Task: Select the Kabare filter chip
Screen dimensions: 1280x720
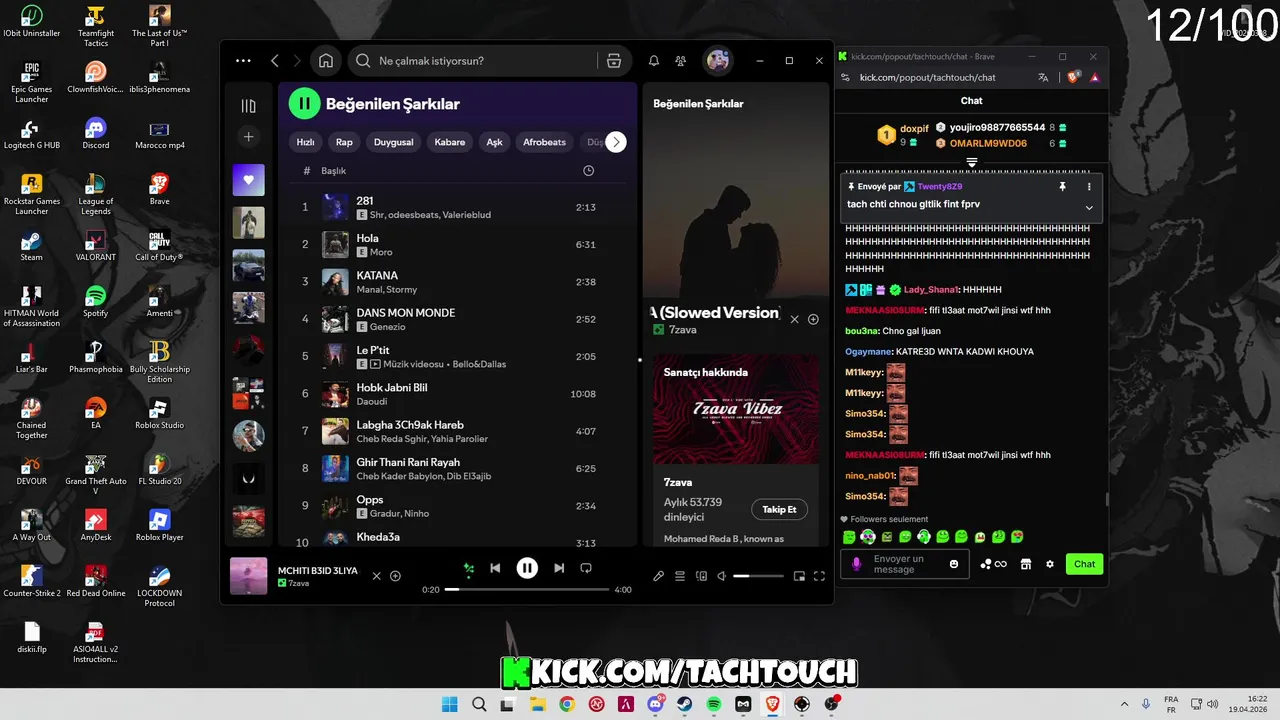Action: [x=450, y=142]
